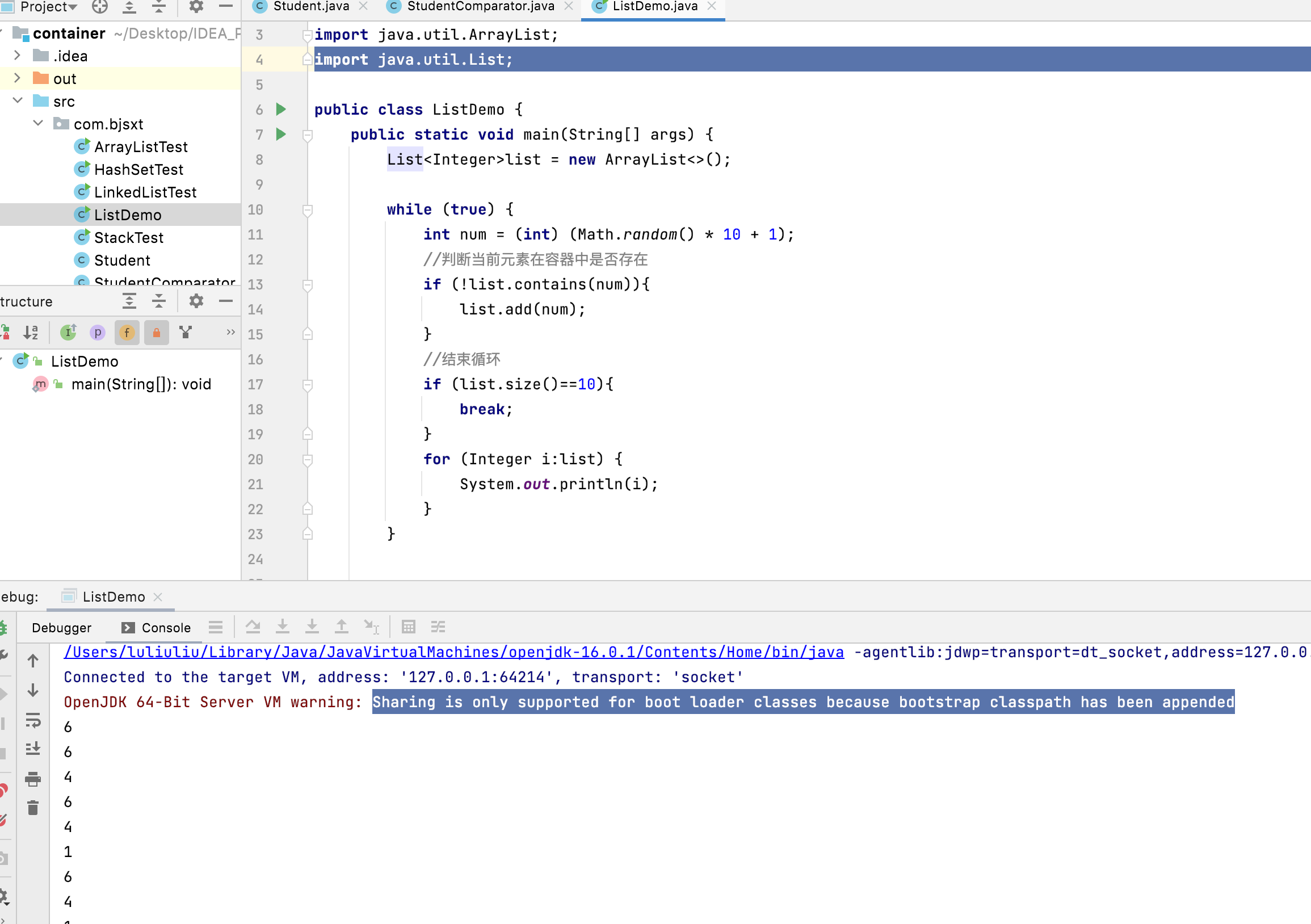Viewport: 1311px width, 924px height.
Task: Fold the main method at line 7
Action: coord(308,135)
